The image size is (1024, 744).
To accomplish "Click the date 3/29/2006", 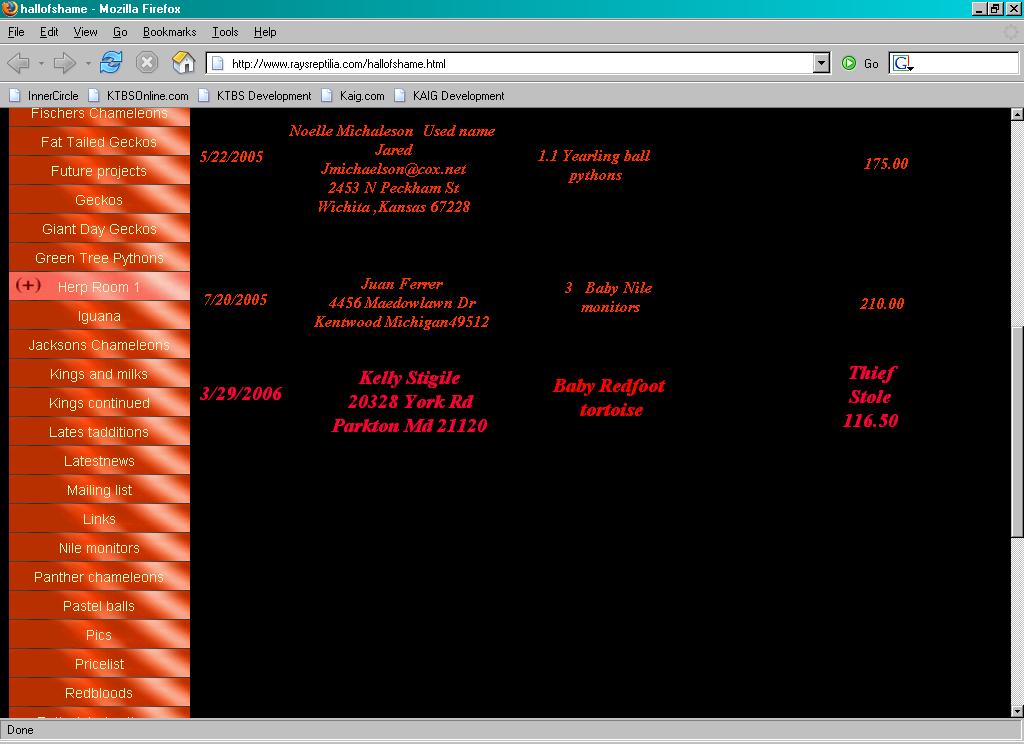I will 240,393.
